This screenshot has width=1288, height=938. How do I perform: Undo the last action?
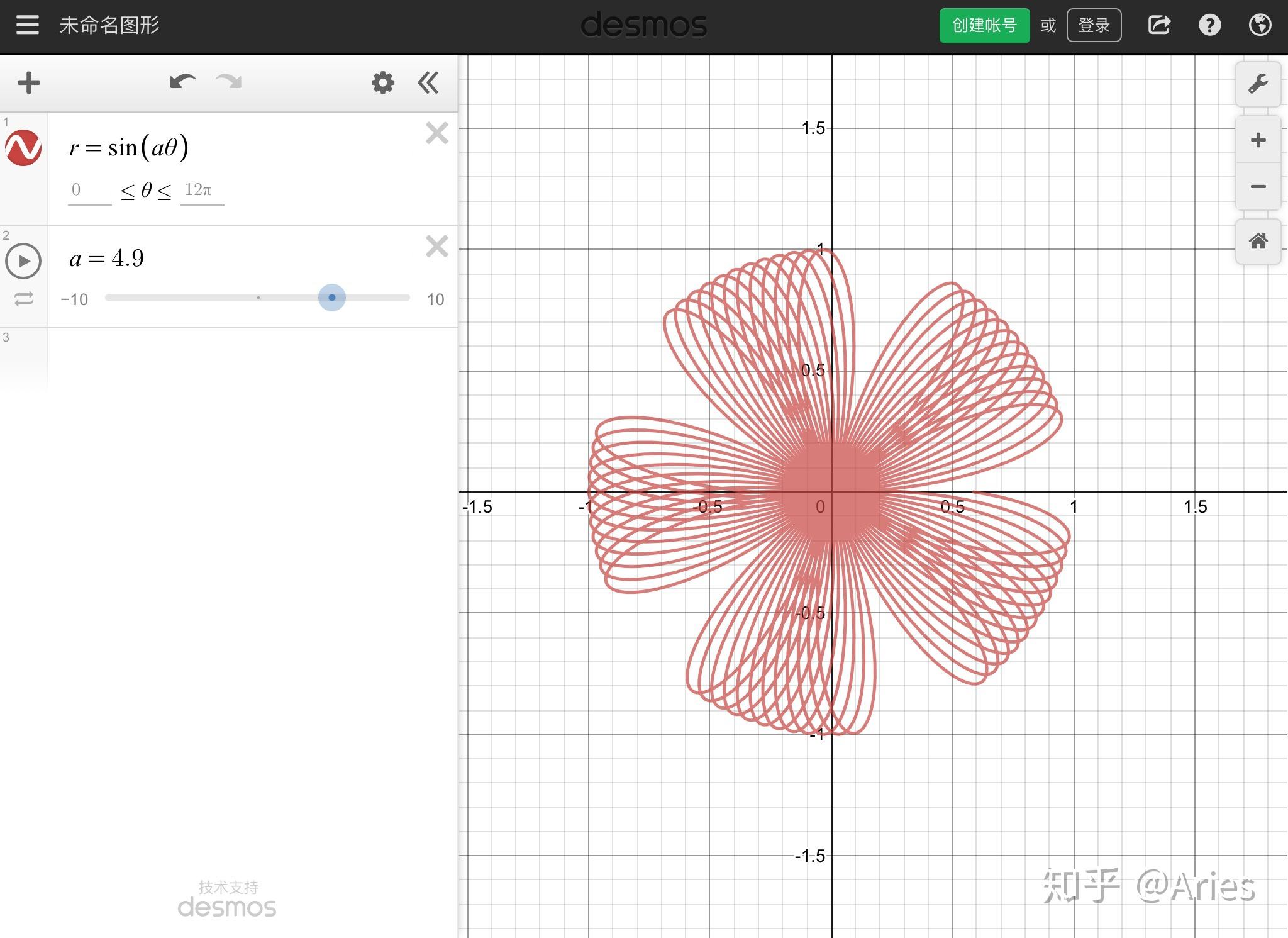pos(182,82)
